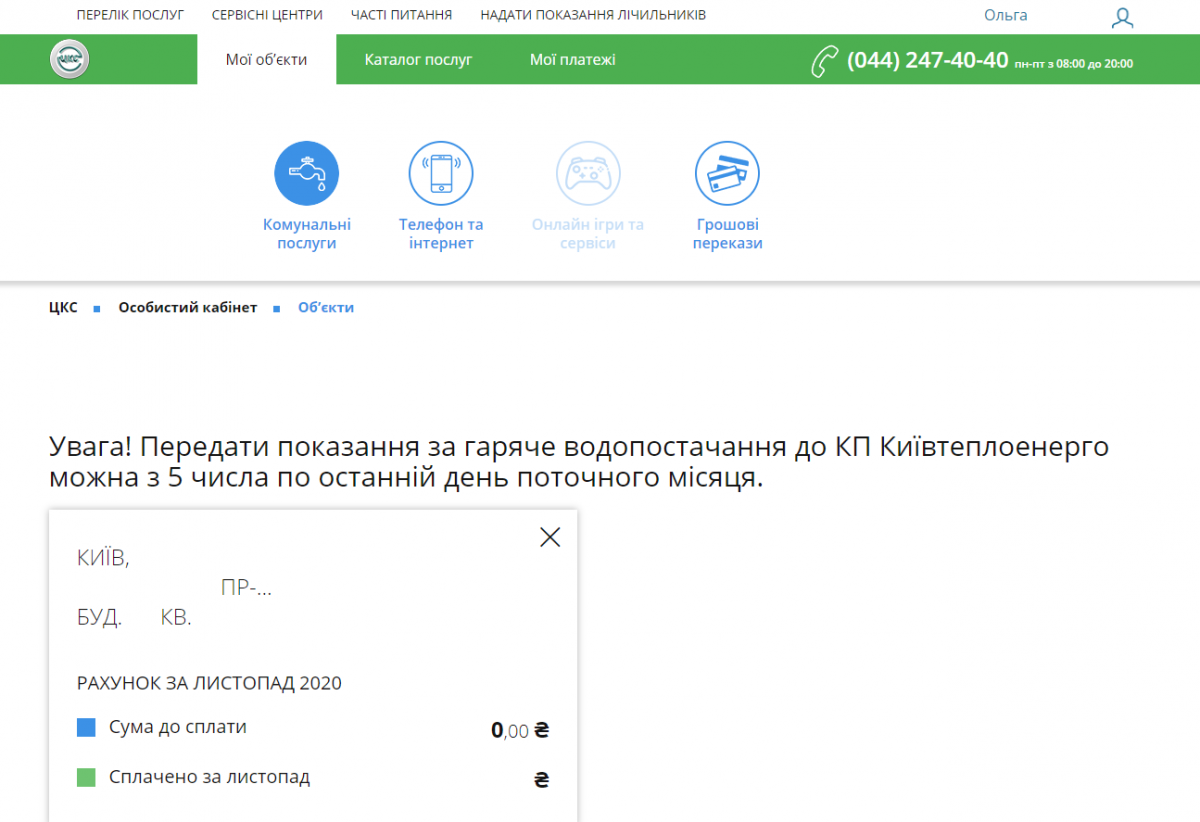Viewport: 1200px width, 822px height.
Task: Select the Онлайн ігри gamepad icon
Action: (x=588, y=173)
